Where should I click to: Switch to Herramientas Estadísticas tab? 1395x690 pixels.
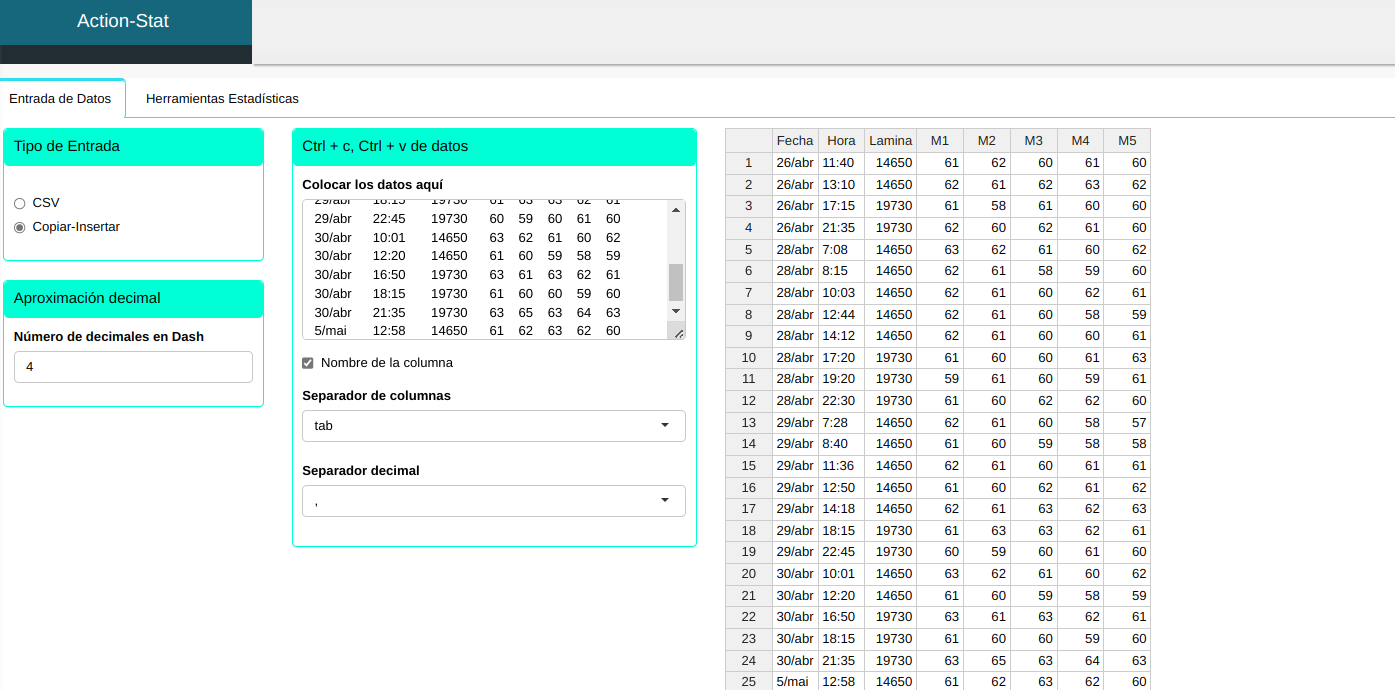point(222,99)
